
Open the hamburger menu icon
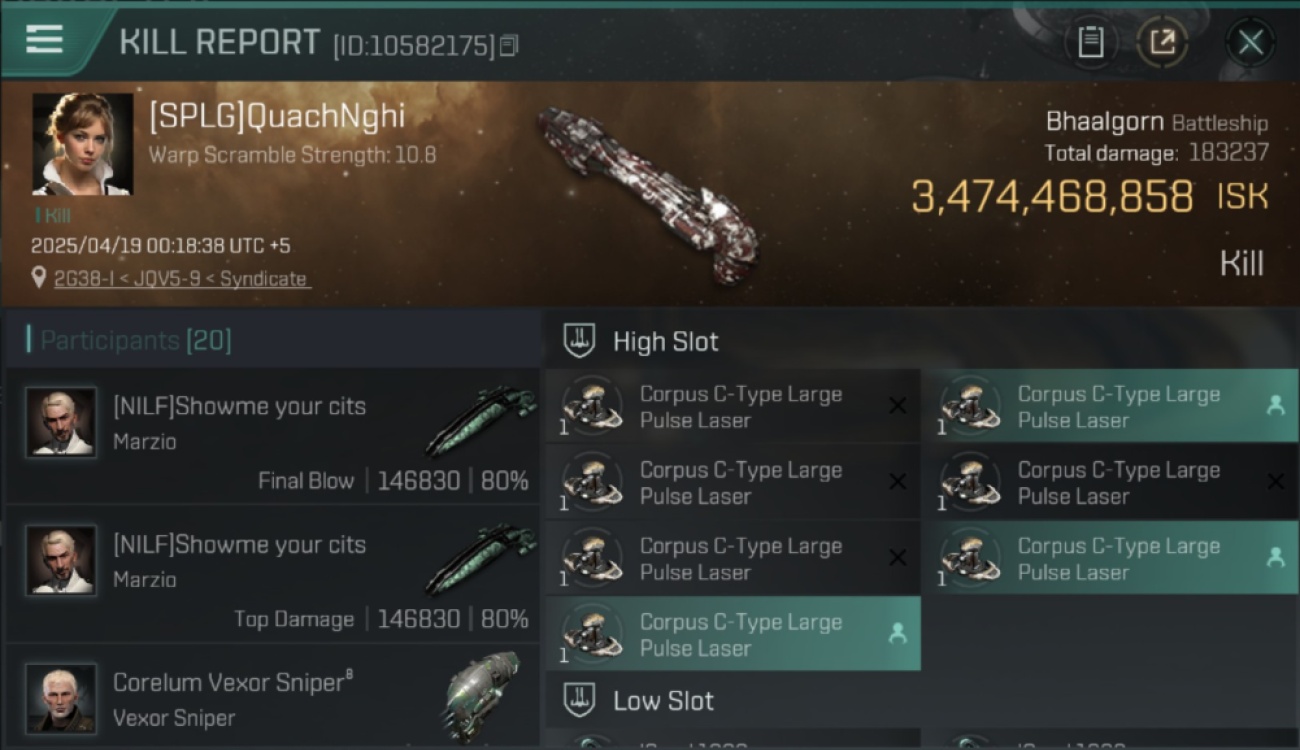(x=44, y=40)
